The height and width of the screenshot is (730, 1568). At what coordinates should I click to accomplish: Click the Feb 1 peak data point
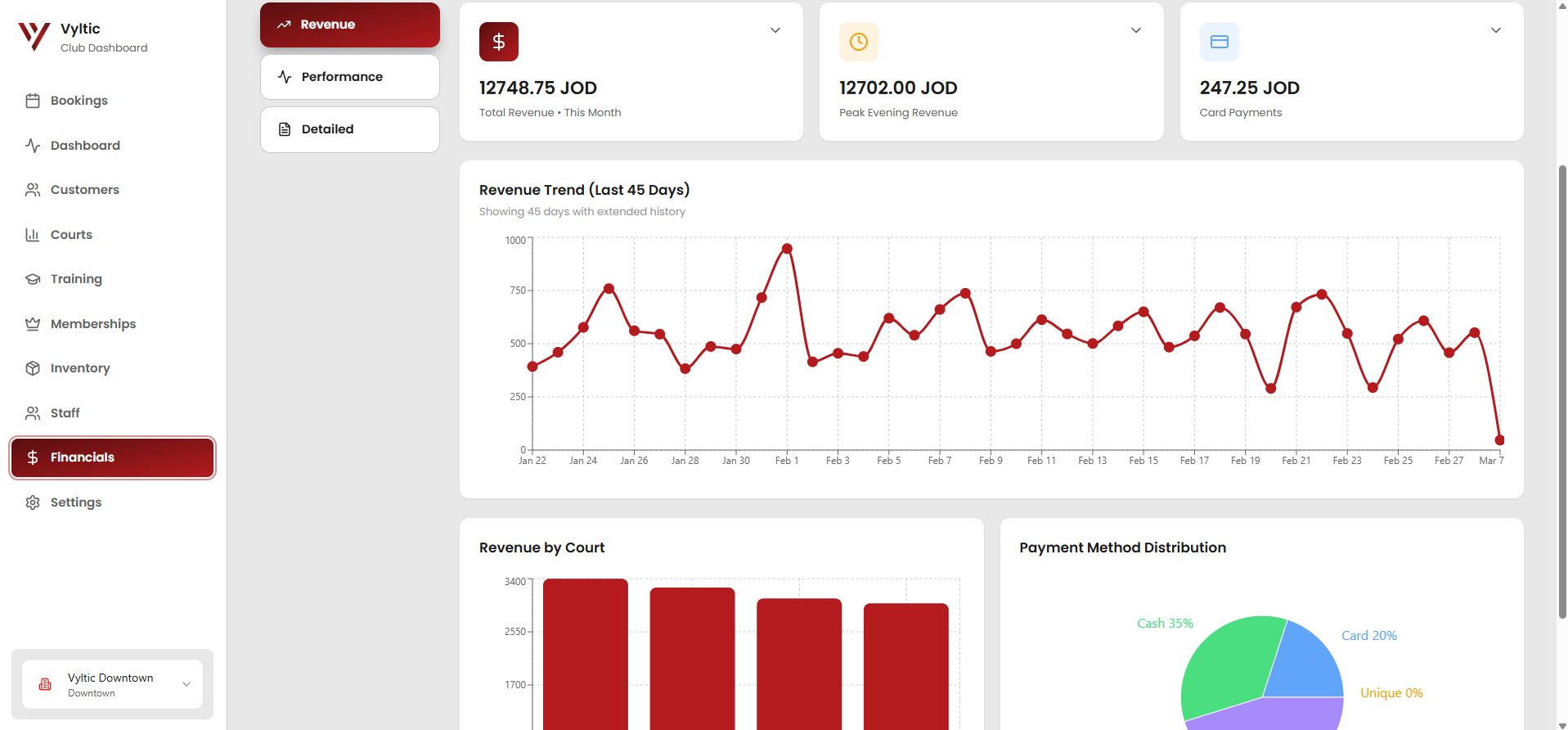[x=787, y=249]
